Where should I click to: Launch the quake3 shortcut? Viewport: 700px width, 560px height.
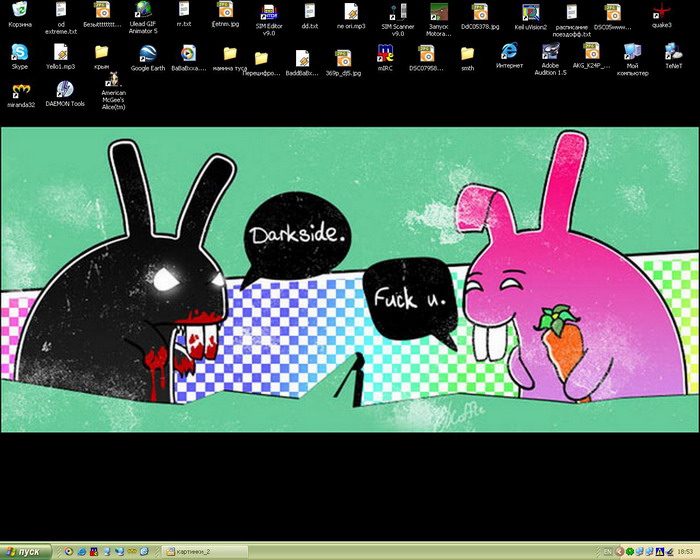pos(662,16)
